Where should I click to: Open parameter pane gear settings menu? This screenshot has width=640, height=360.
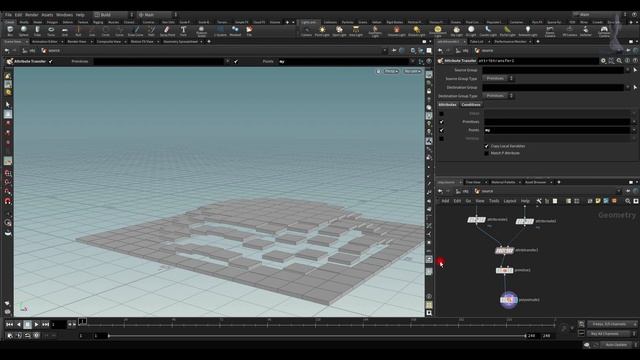(603, 60)
